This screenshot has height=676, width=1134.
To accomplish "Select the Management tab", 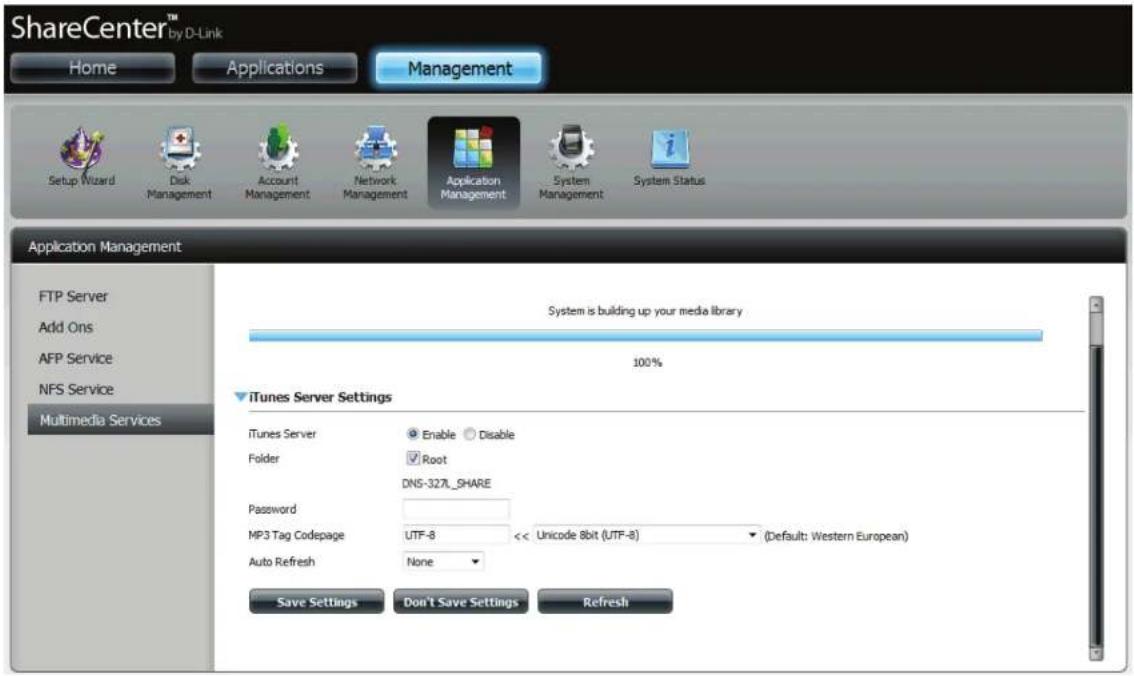I will click(x=459, y=69).
